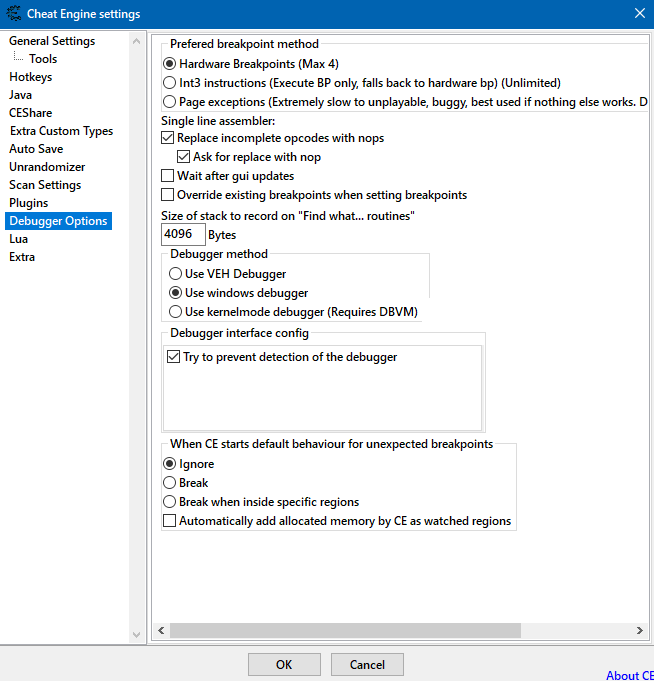Open the Tools subsection under General Settings
This screenshot has width=654, height=681.
[x=43, y=59]
